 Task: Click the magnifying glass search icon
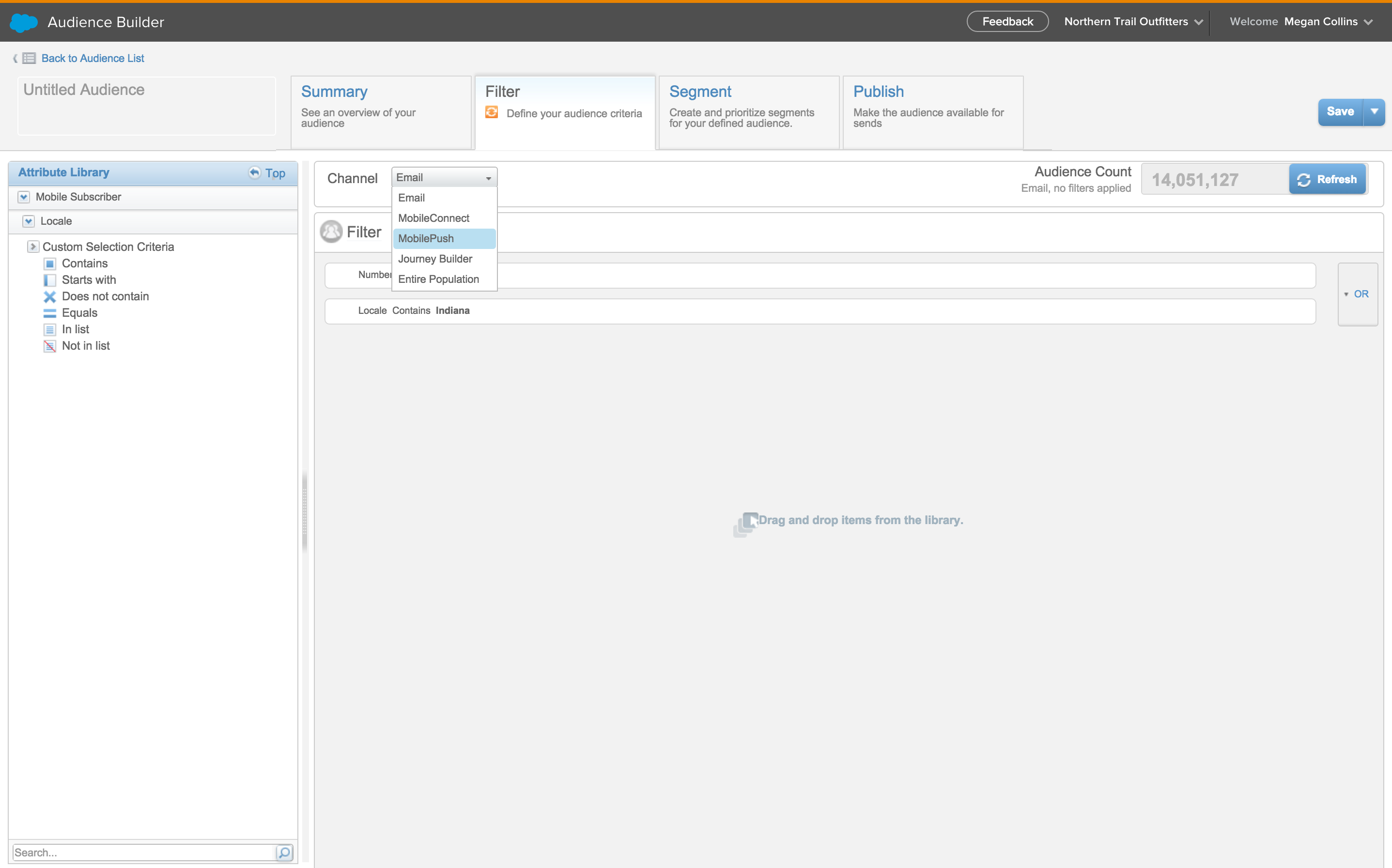click(x=285, y=853)
